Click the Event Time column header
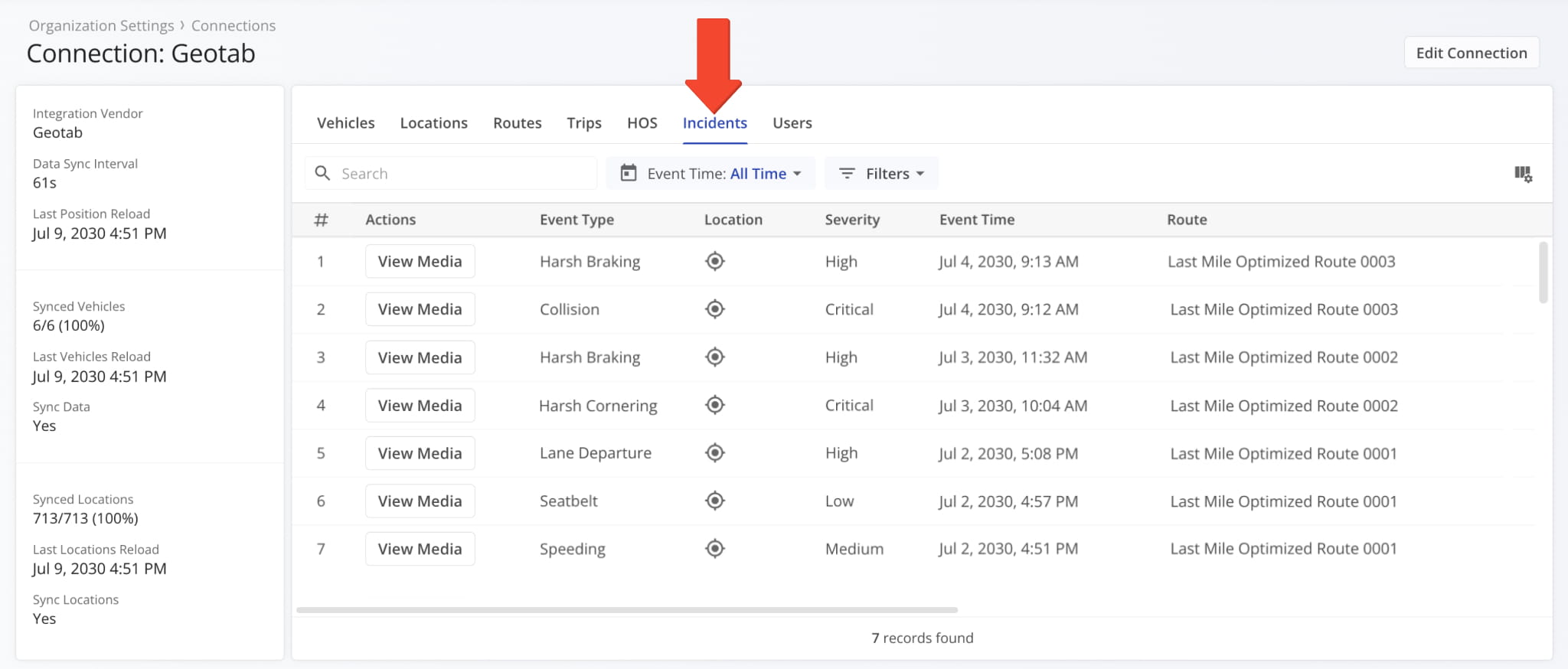This screenshot has height=669, width=1568. coord(977,220)
